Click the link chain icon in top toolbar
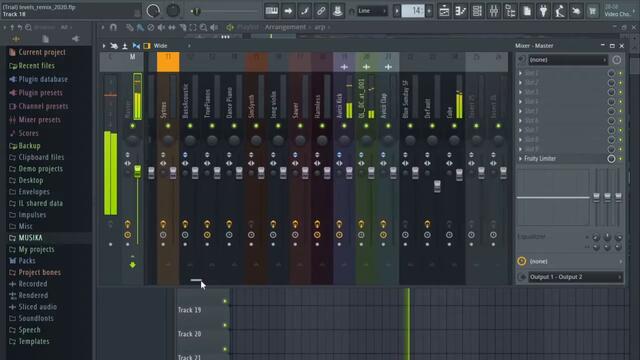Screen dimensions: 640x360 (321, 11)
